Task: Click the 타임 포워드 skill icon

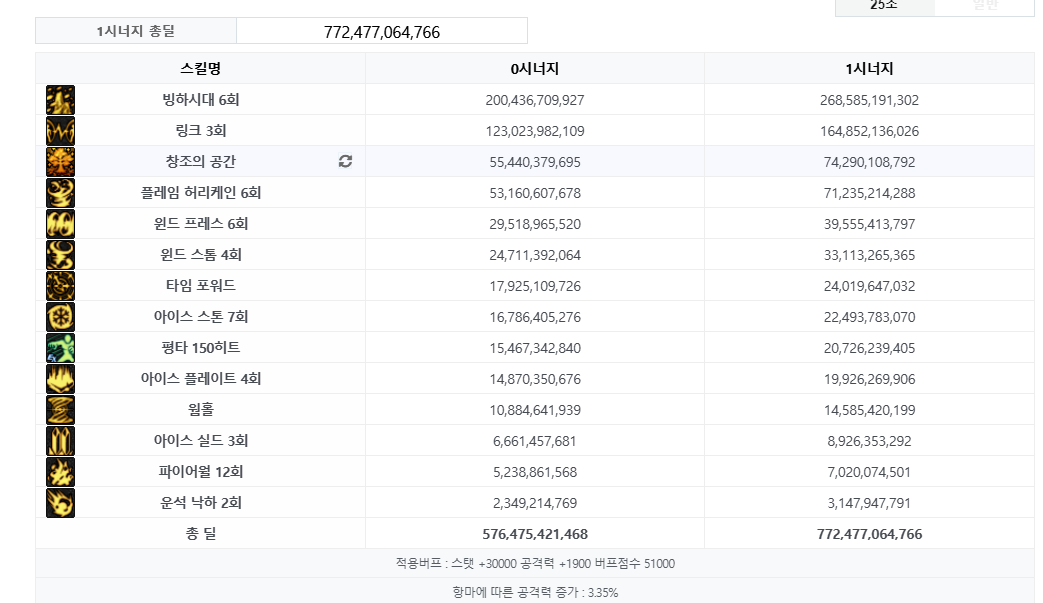Action: point(60,286)
